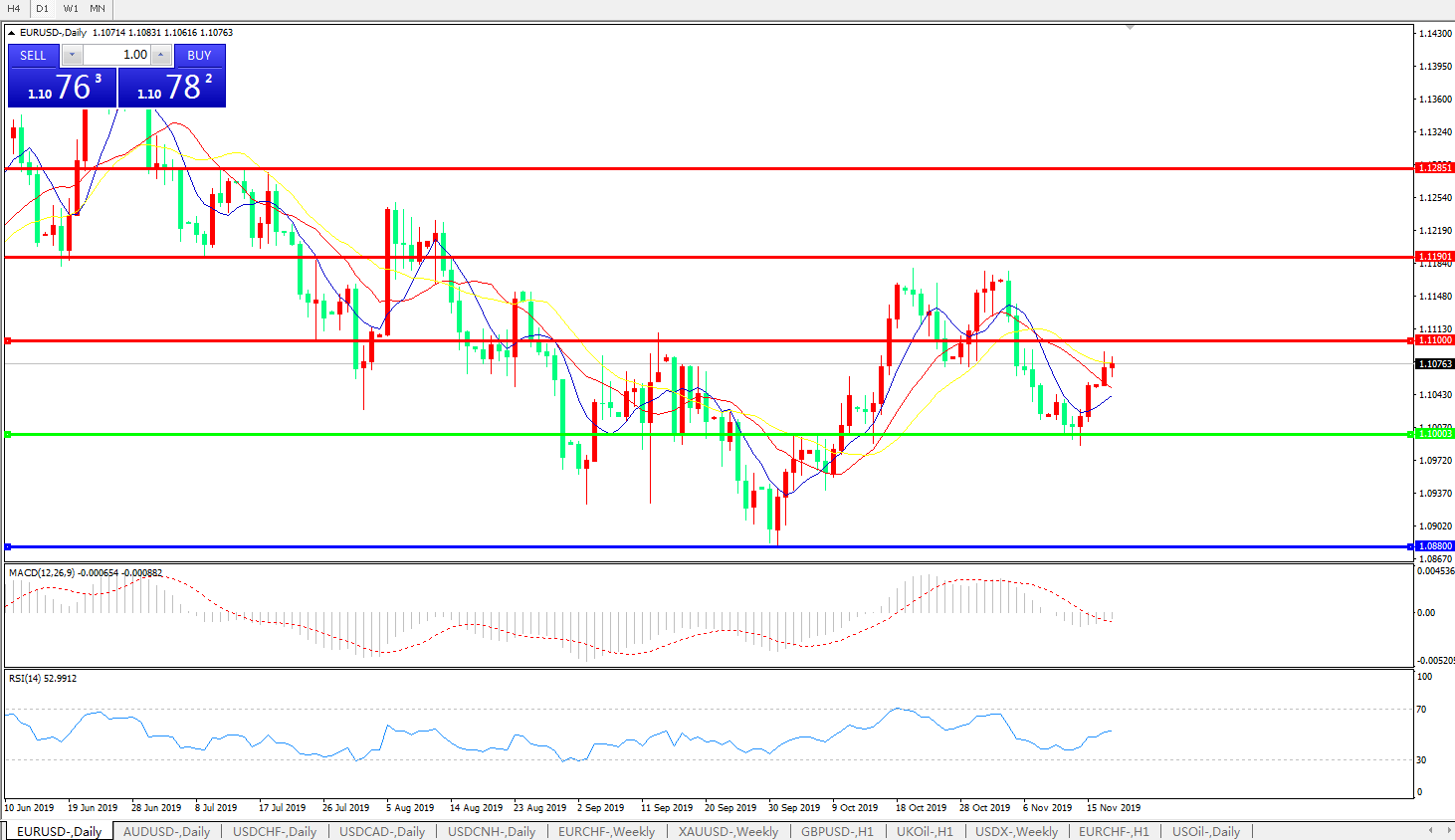Select the red 1.12851 price line label
Image resolution: width=1455 pixels, height=840 pixels.
pyautogui.click(x=1434, y=168)
